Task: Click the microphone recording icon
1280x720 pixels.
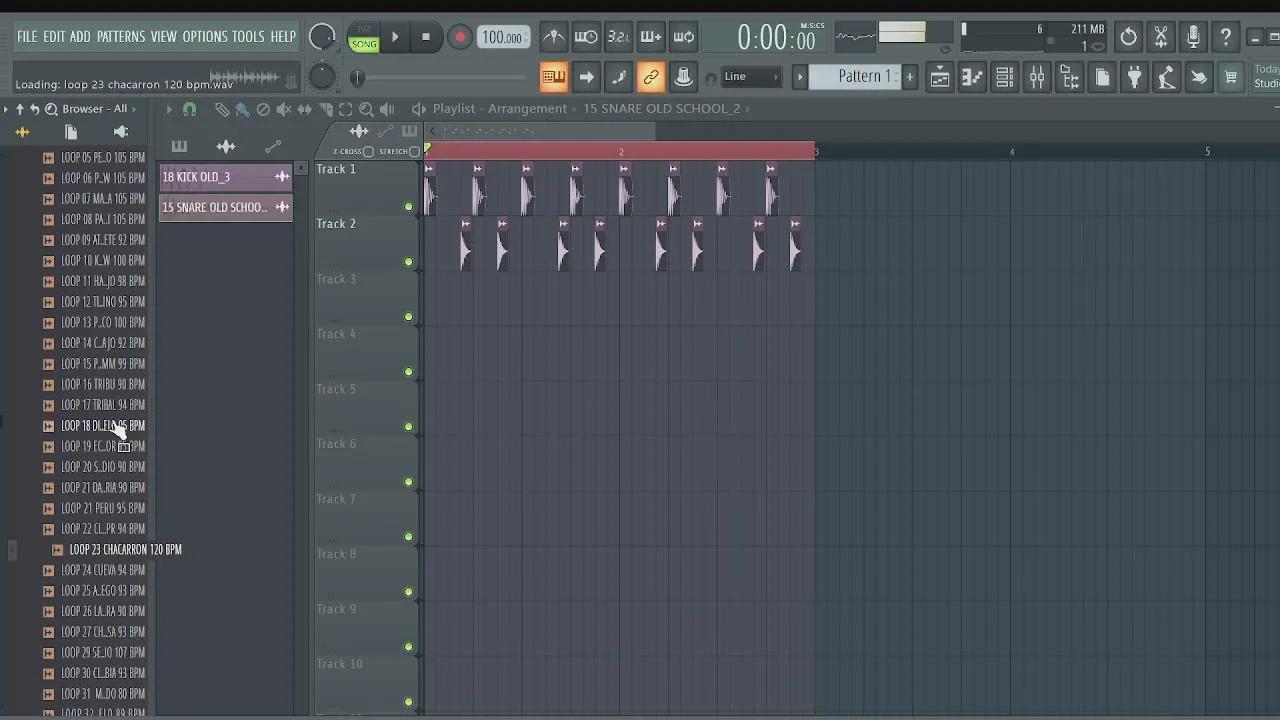Action: [x=1193, y=38]
